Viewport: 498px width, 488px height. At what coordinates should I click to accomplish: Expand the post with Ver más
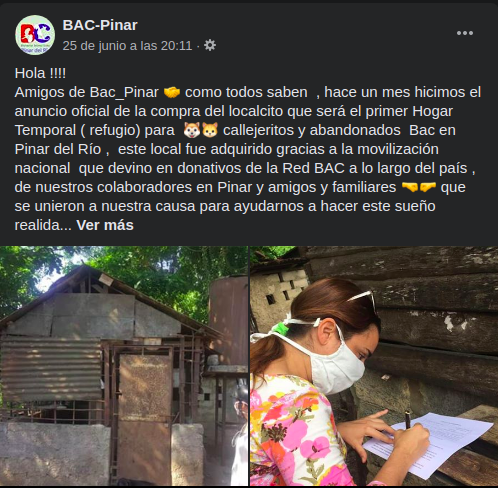point(105,225)
